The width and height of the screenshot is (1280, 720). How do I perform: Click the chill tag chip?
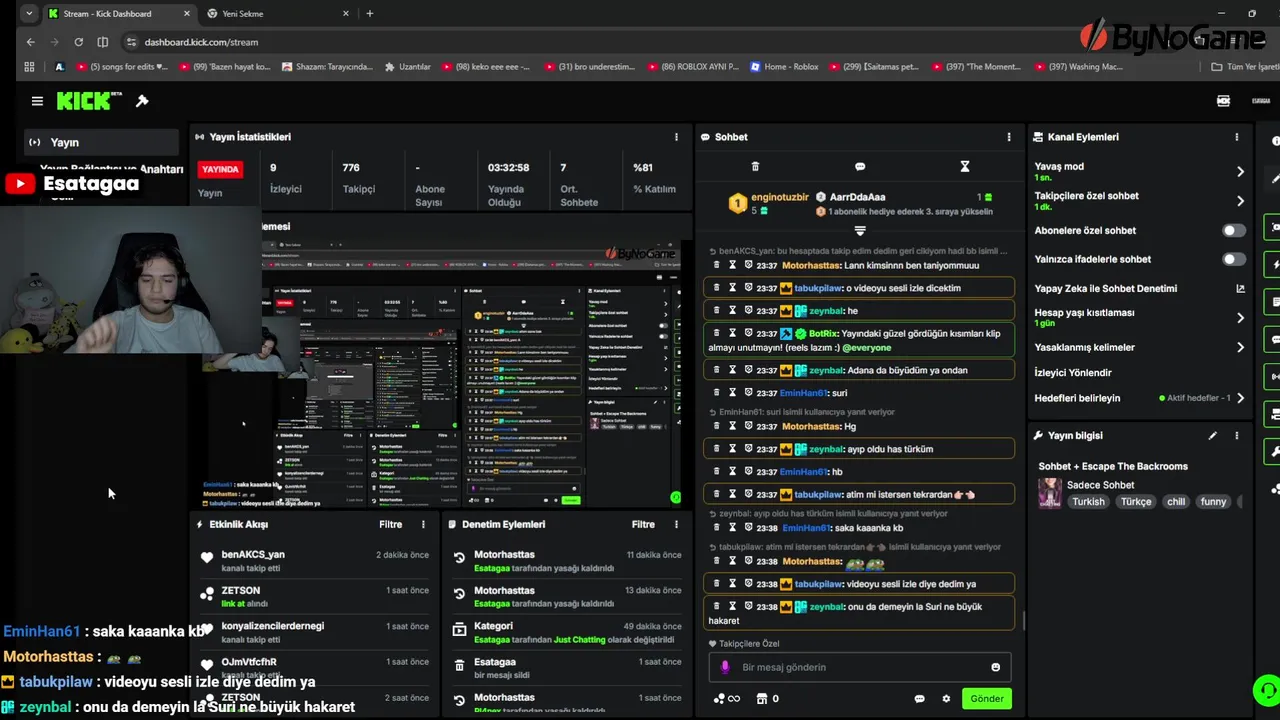tap(1176, 502)
